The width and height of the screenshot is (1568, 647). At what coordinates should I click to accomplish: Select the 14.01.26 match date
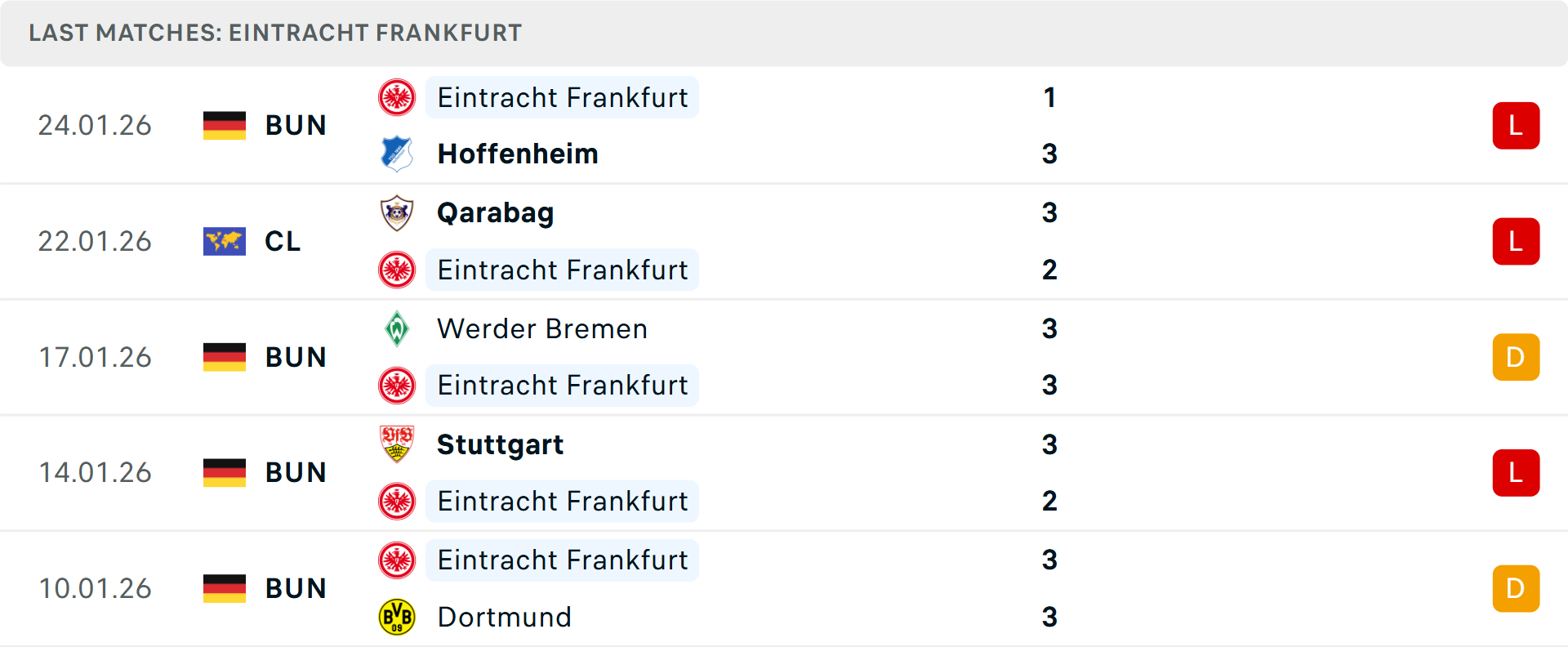pos(95,472)
